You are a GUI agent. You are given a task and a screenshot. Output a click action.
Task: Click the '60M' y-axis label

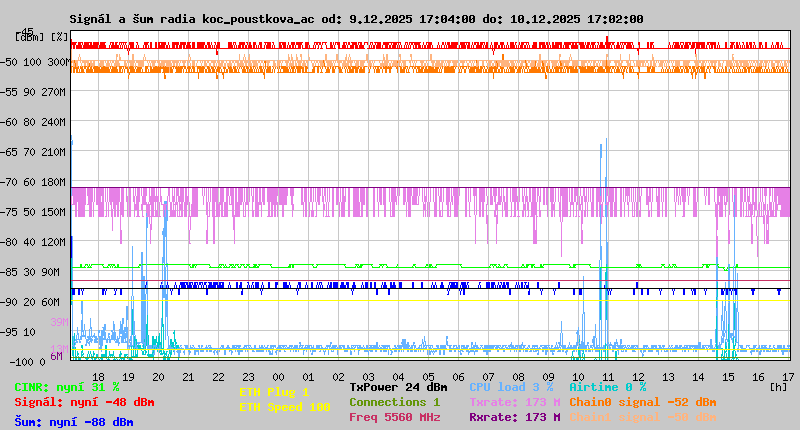(51, 302)
